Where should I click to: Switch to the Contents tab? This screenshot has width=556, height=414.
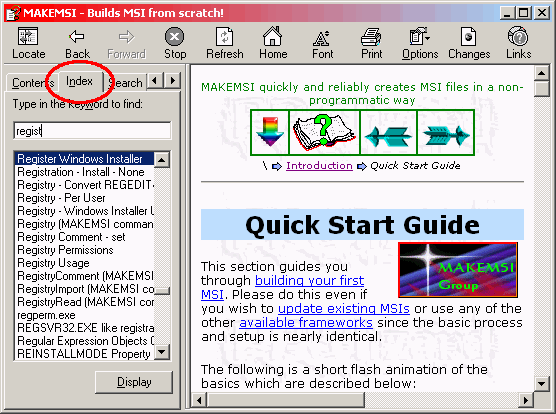[32, 83]
